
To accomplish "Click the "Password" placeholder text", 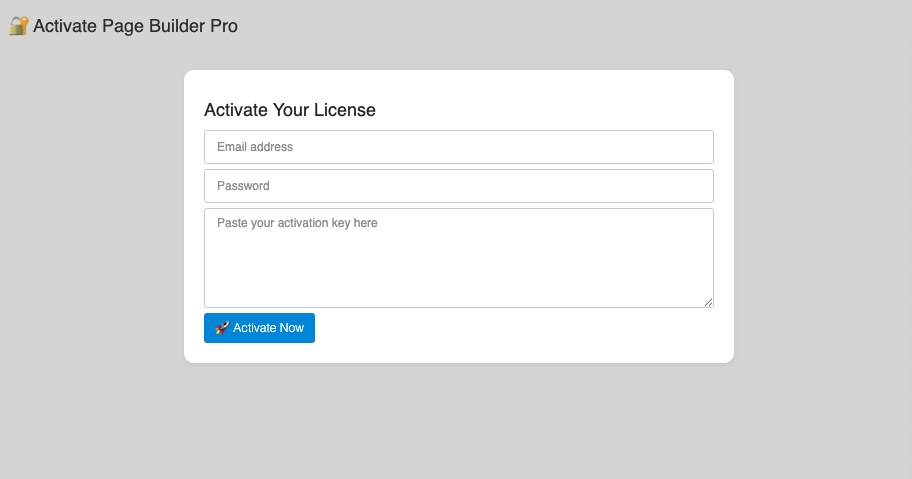I will click(243, 186).
